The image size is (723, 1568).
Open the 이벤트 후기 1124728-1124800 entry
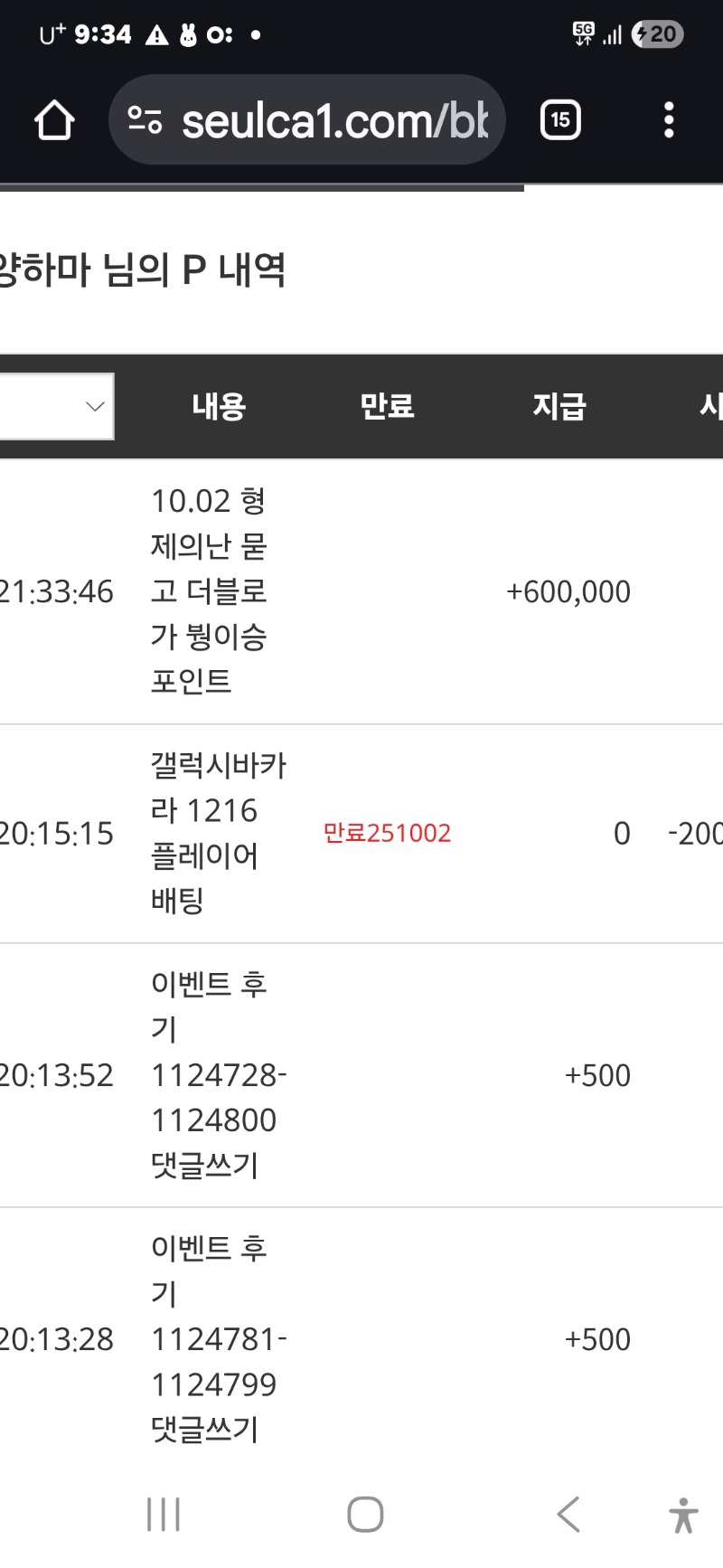[x=217, y=1074]
